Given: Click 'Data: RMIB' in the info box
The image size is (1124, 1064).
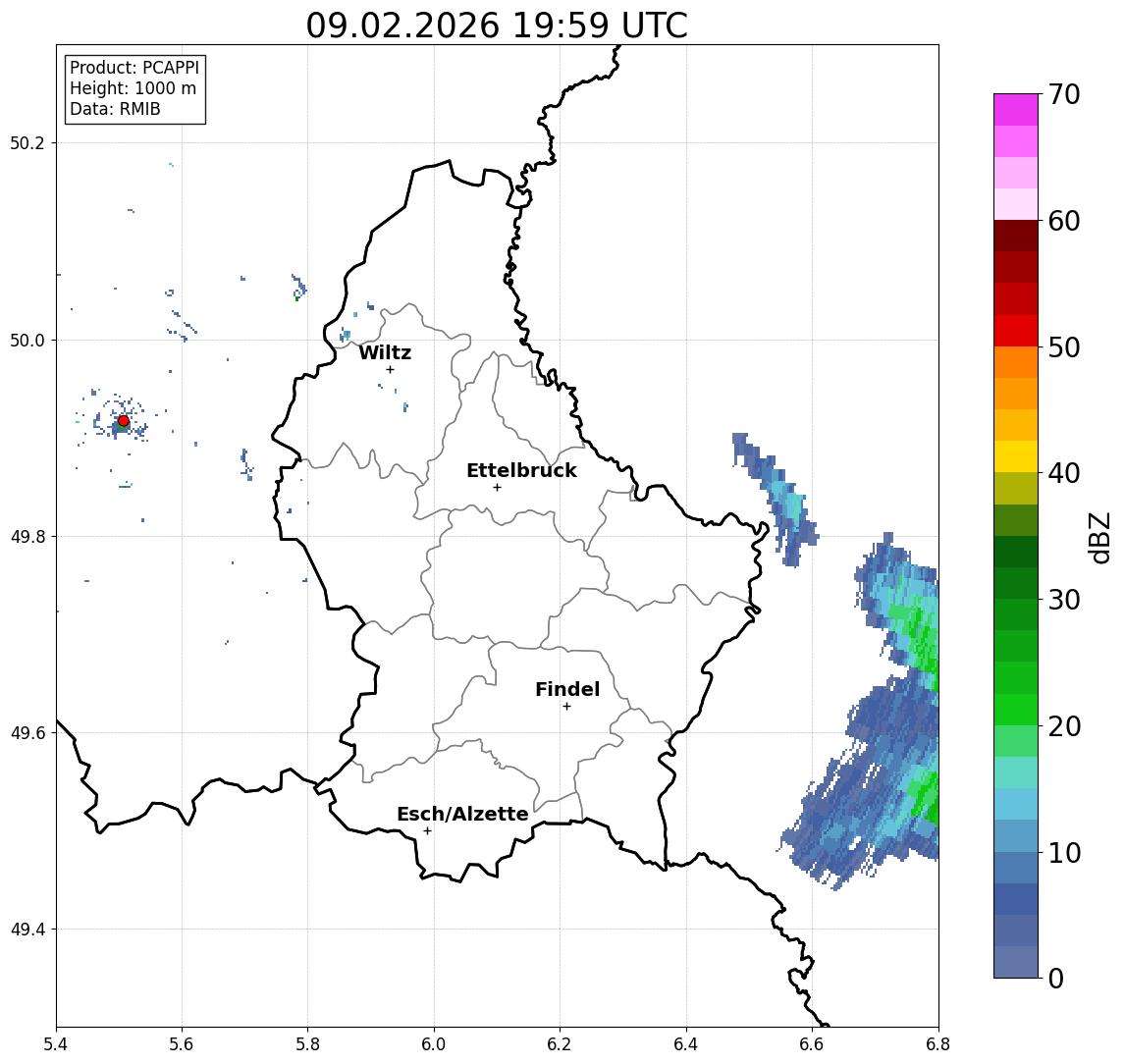Looking at the screenshot, I should tap(115, 109).
